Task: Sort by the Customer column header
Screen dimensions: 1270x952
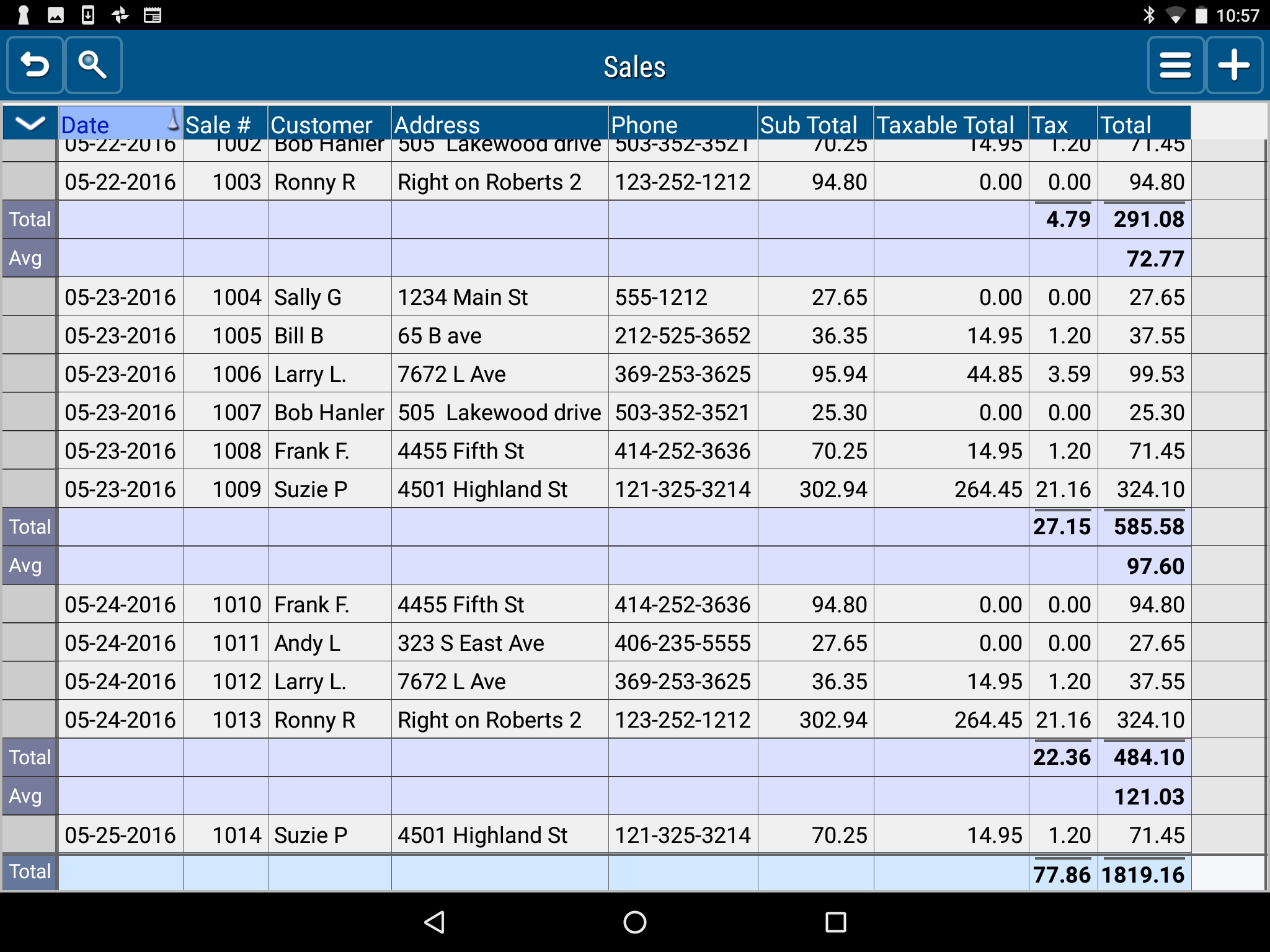Action: point(329,123)
